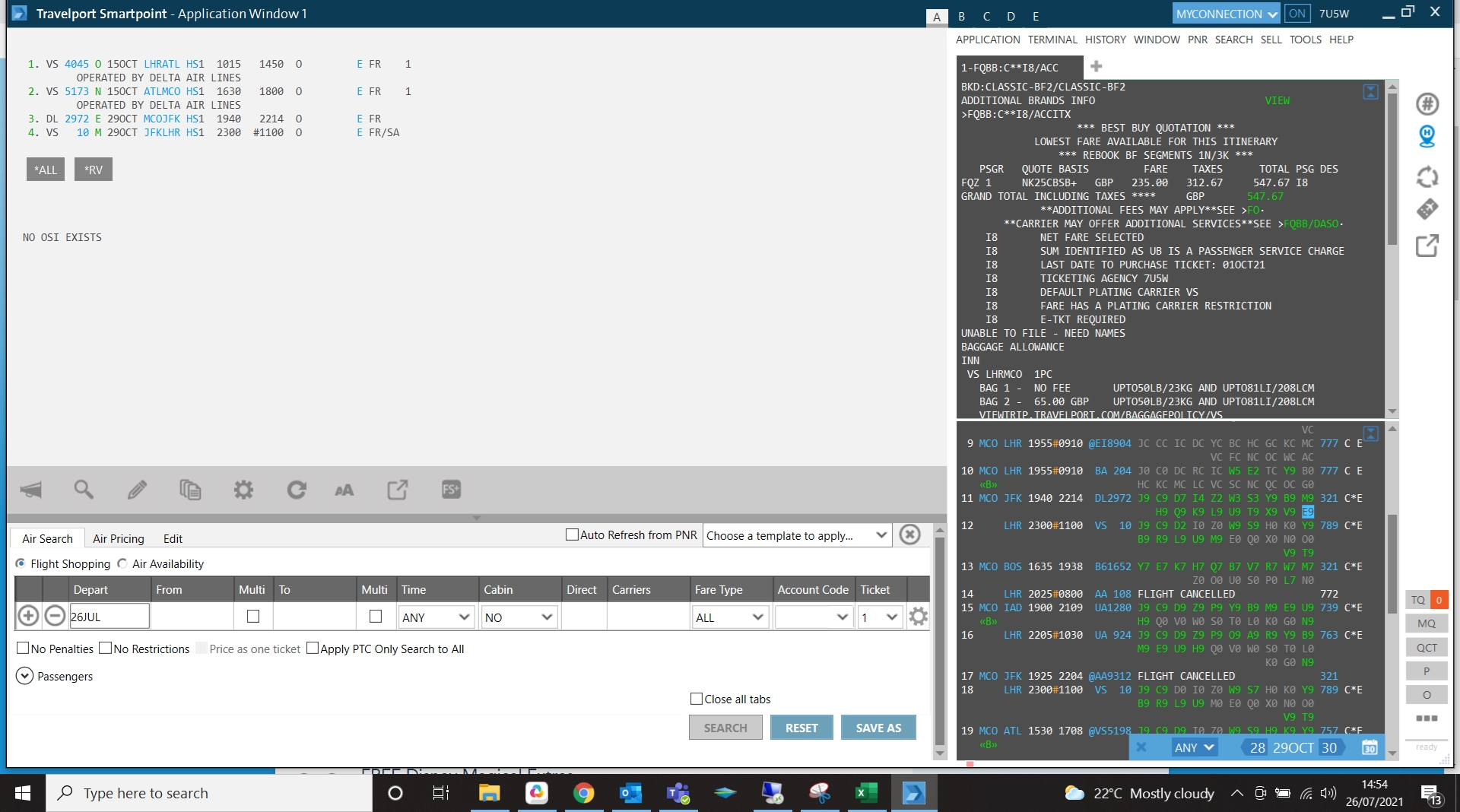Add a new terminal tab with plus

click(x=1096, y=67)
